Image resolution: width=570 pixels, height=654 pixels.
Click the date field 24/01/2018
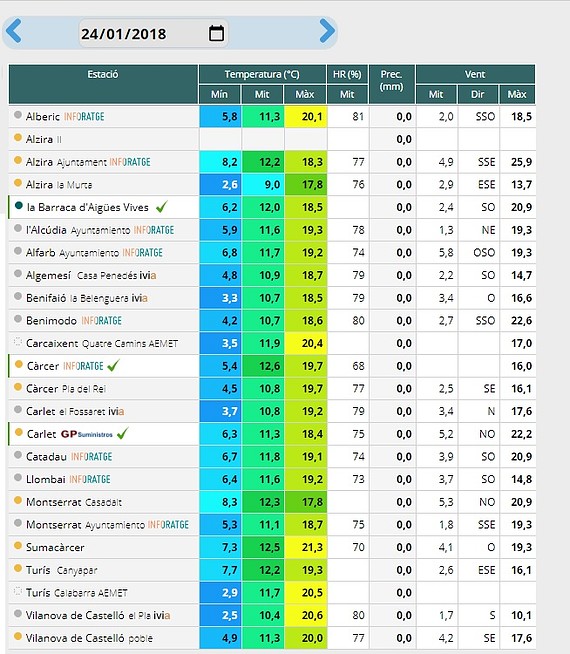153,33
